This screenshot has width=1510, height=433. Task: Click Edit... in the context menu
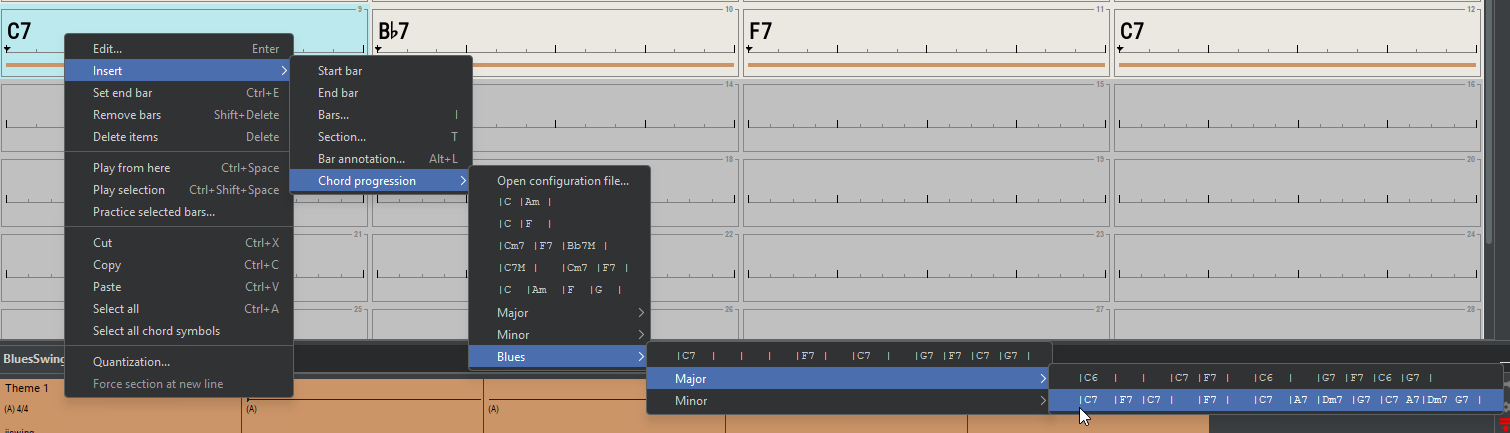click(108, 48)
